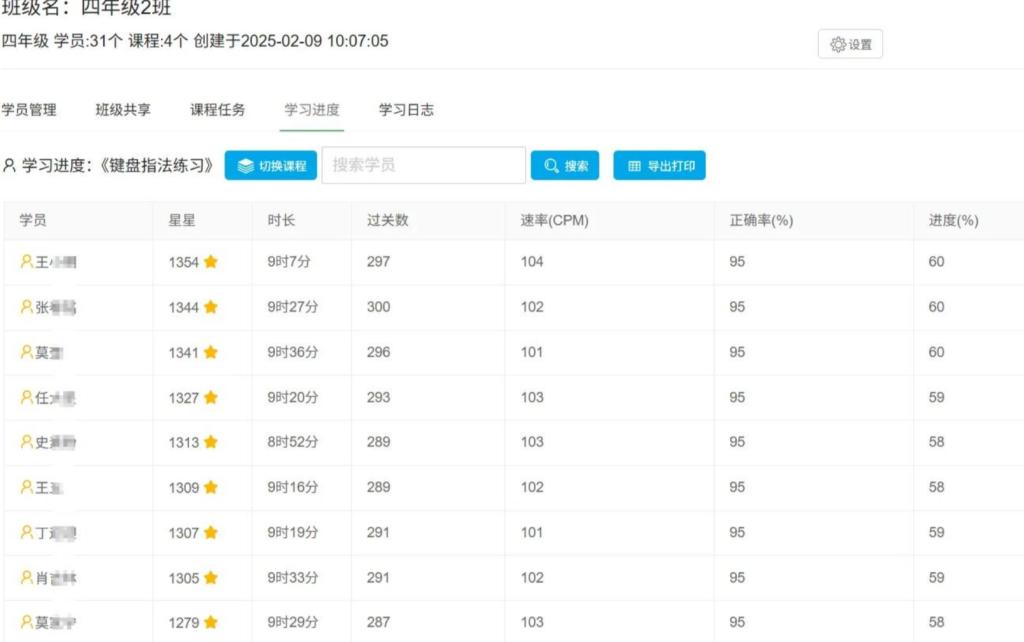Open the 学习日志 tab
This screenshot has height=642, width=1024.
(406, 110)
